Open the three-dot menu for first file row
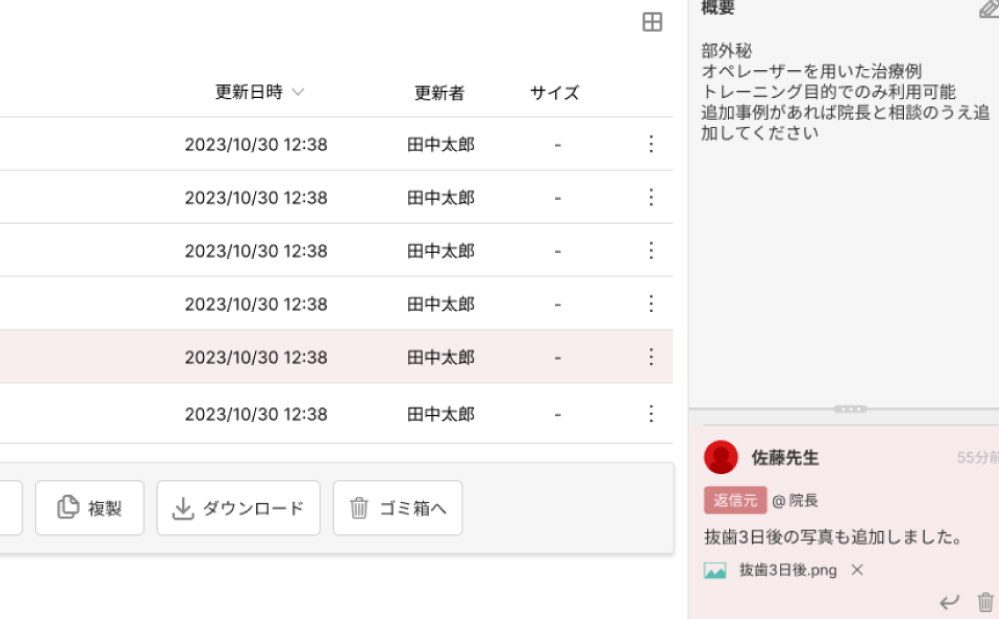Image resolution: width=999 pixels, height=619 pixels. [651, 145]
